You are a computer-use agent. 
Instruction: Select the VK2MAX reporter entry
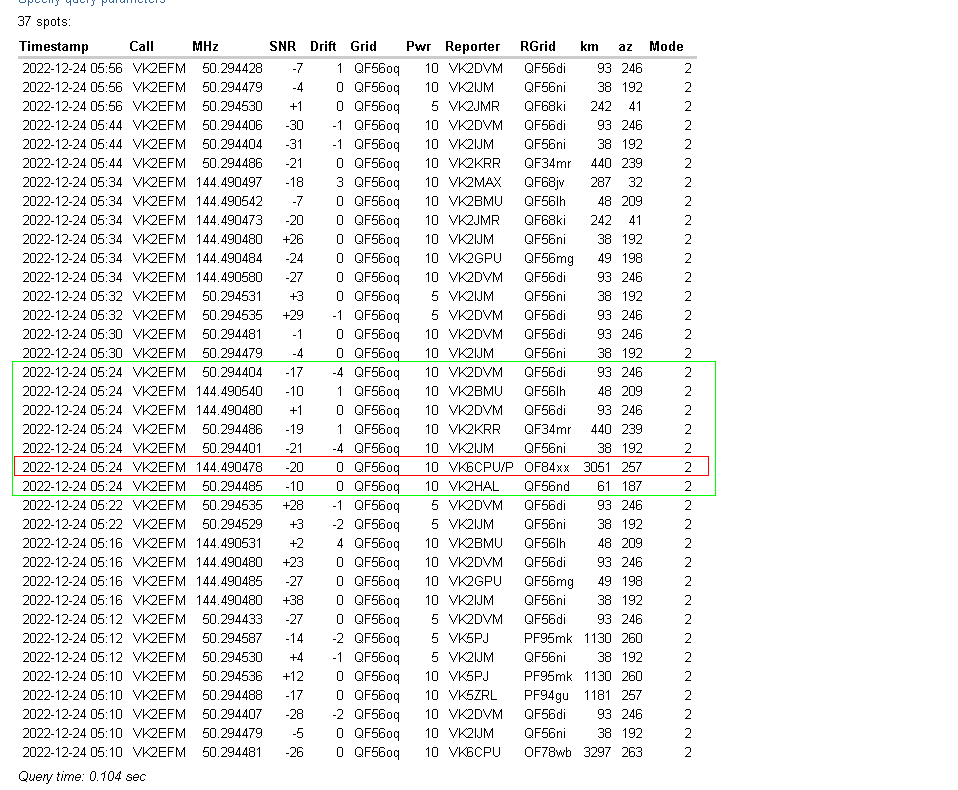[475, 182]
